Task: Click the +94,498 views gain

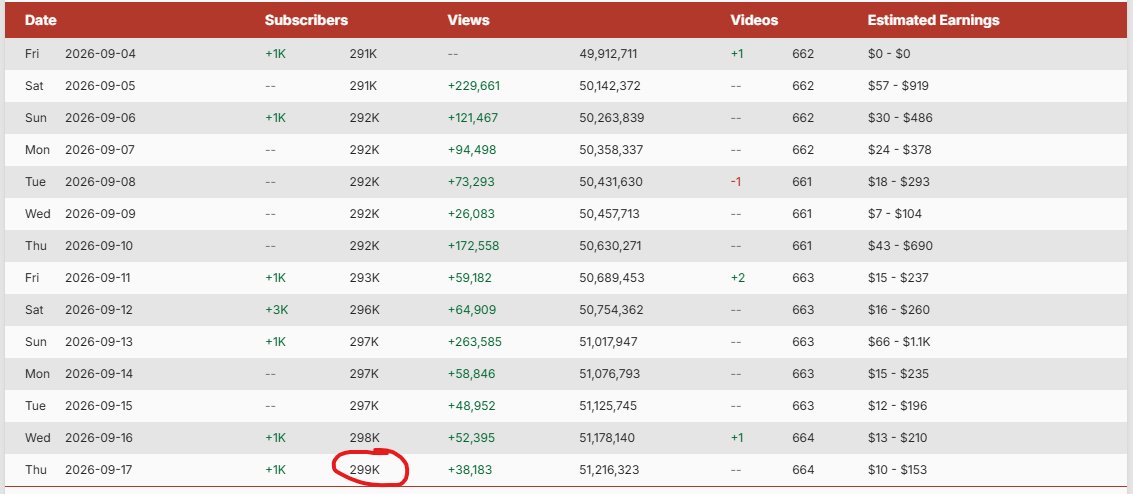Action: (x=472, y=150)
